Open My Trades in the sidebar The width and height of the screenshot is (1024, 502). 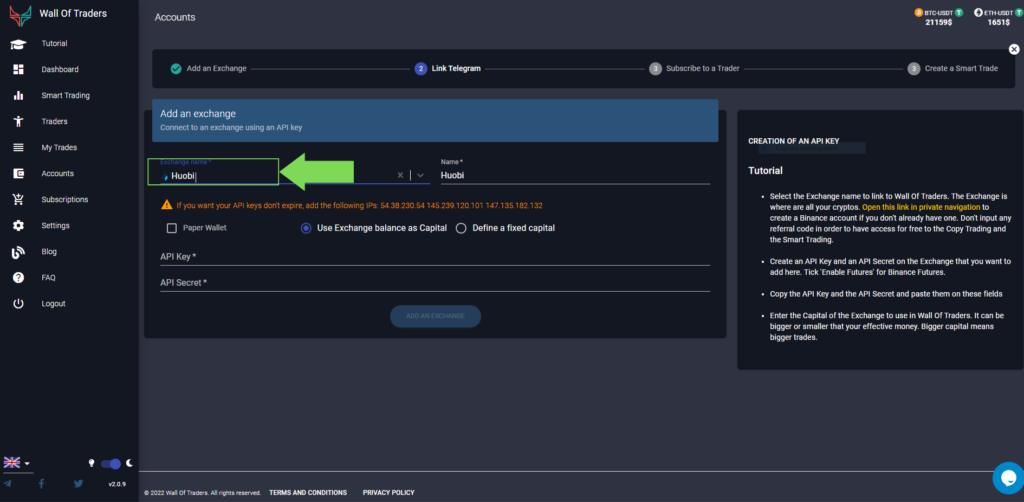pos(59,148)
